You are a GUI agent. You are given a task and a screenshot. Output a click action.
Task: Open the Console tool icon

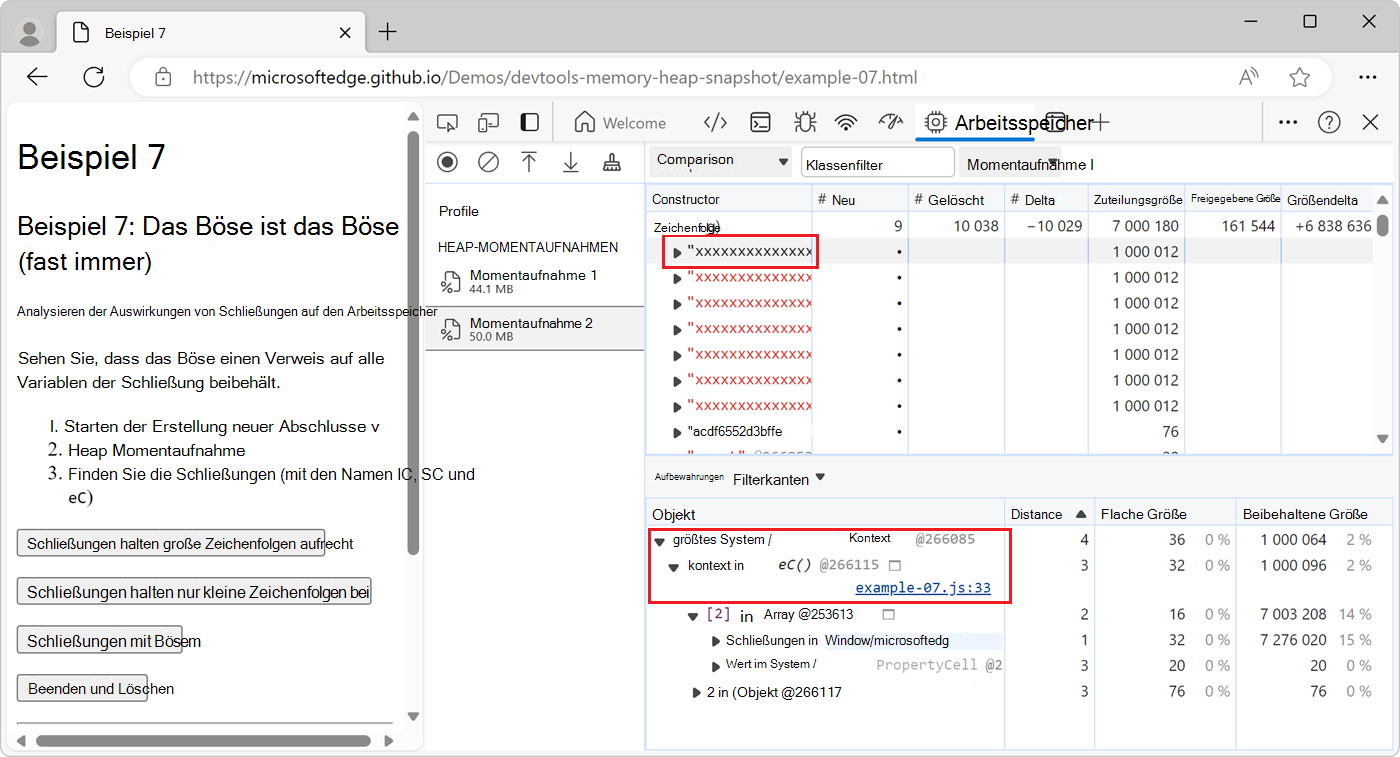(761, 123)
